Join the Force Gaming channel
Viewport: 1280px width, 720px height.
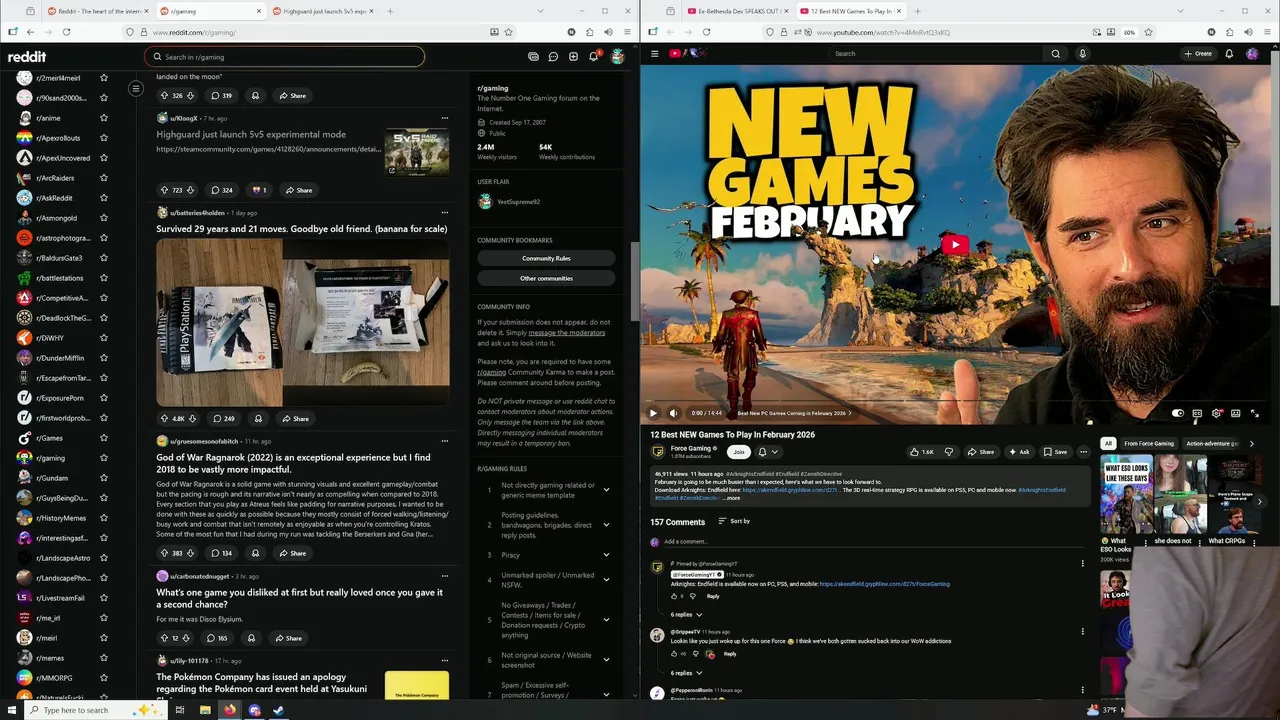[x=739, y=452]
